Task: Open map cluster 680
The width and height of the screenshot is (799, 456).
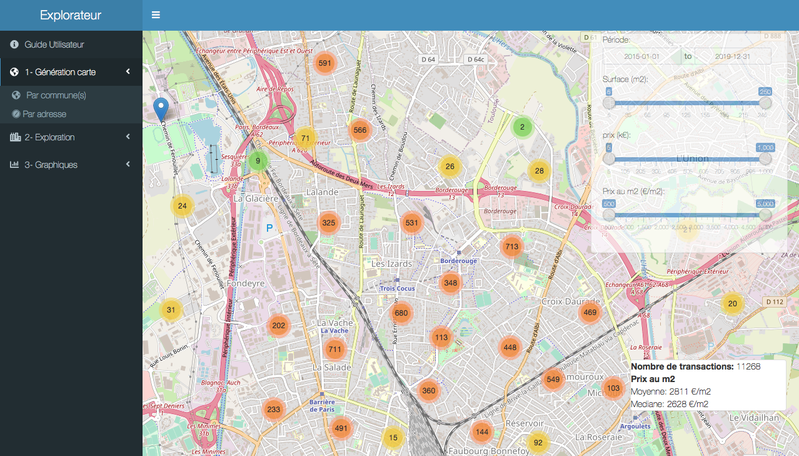Action: [x=401, y=313]
